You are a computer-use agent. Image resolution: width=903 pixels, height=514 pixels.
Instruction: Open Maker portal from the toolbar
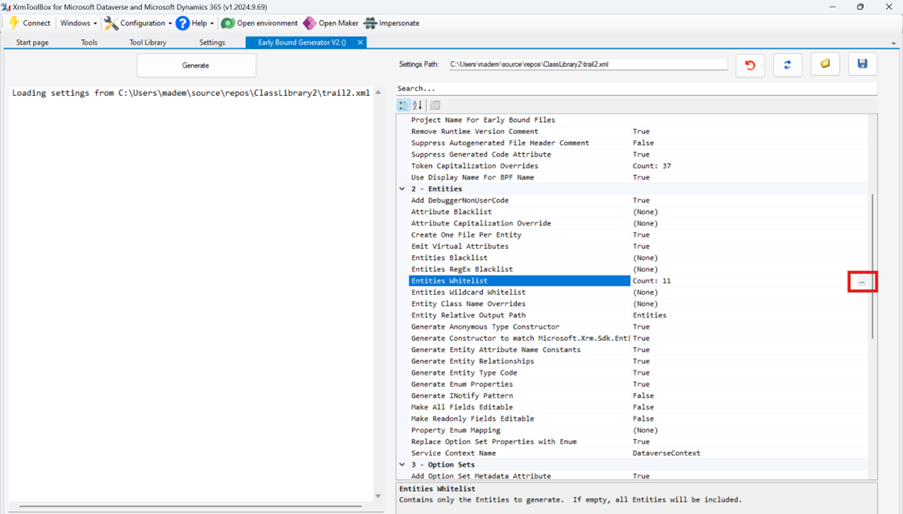pyautogui.click(x=331, y=23)
